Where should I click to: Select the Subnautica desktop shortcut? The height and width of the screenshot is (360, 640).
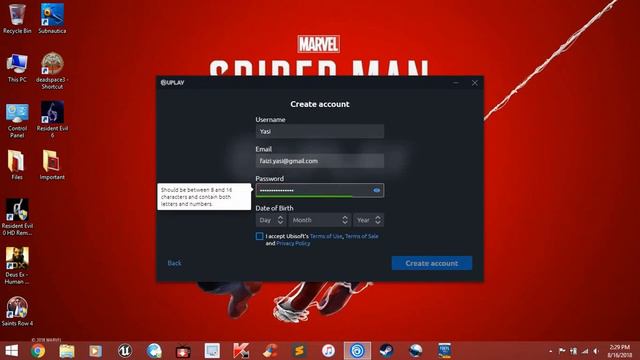(x=52, y=19)
